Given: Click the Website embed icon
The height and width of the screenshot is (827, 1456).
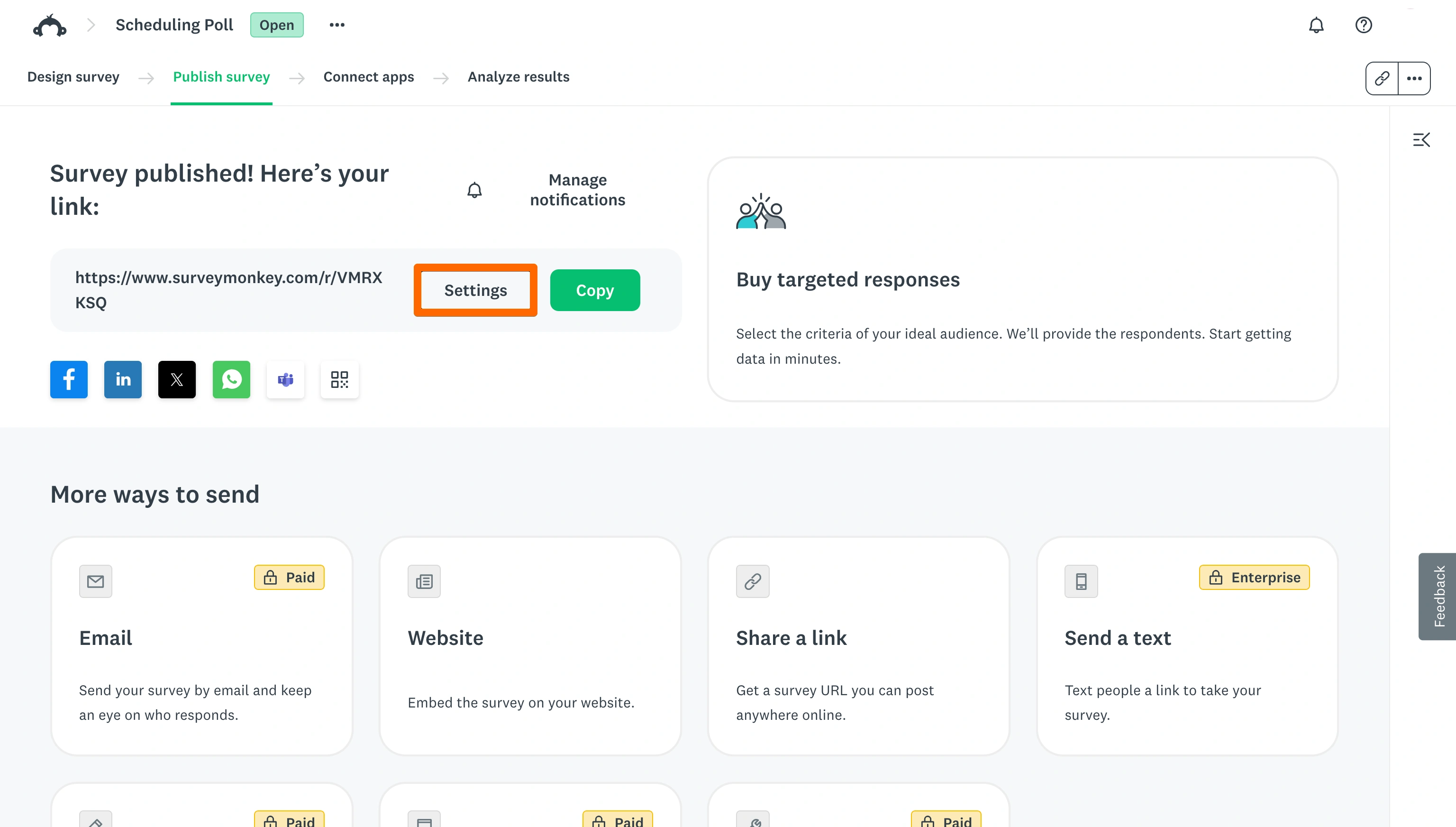Looking at the screenshot, I should (x=424, y=581).
